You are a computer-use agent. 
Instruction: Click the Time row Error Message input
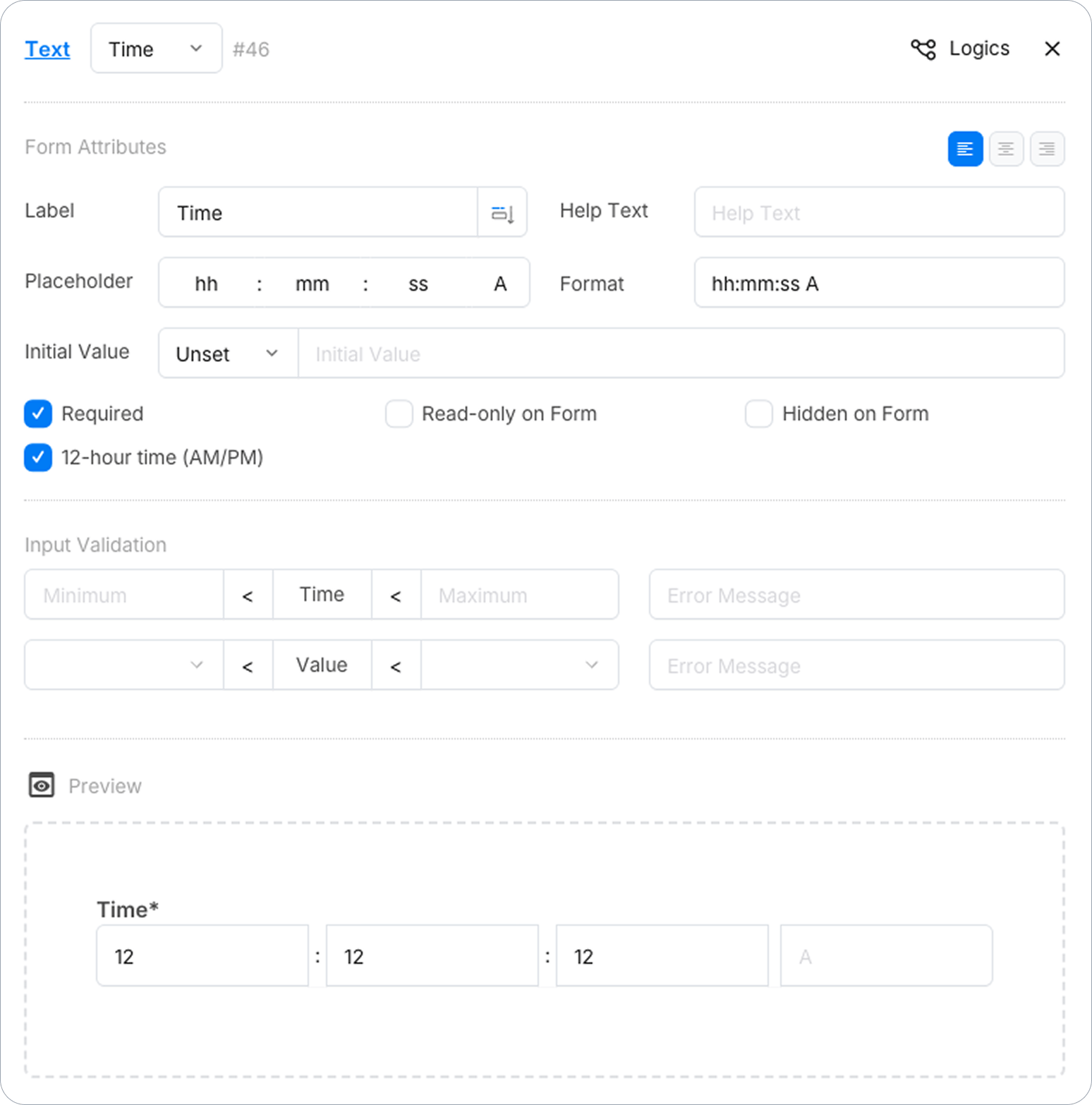856,595
